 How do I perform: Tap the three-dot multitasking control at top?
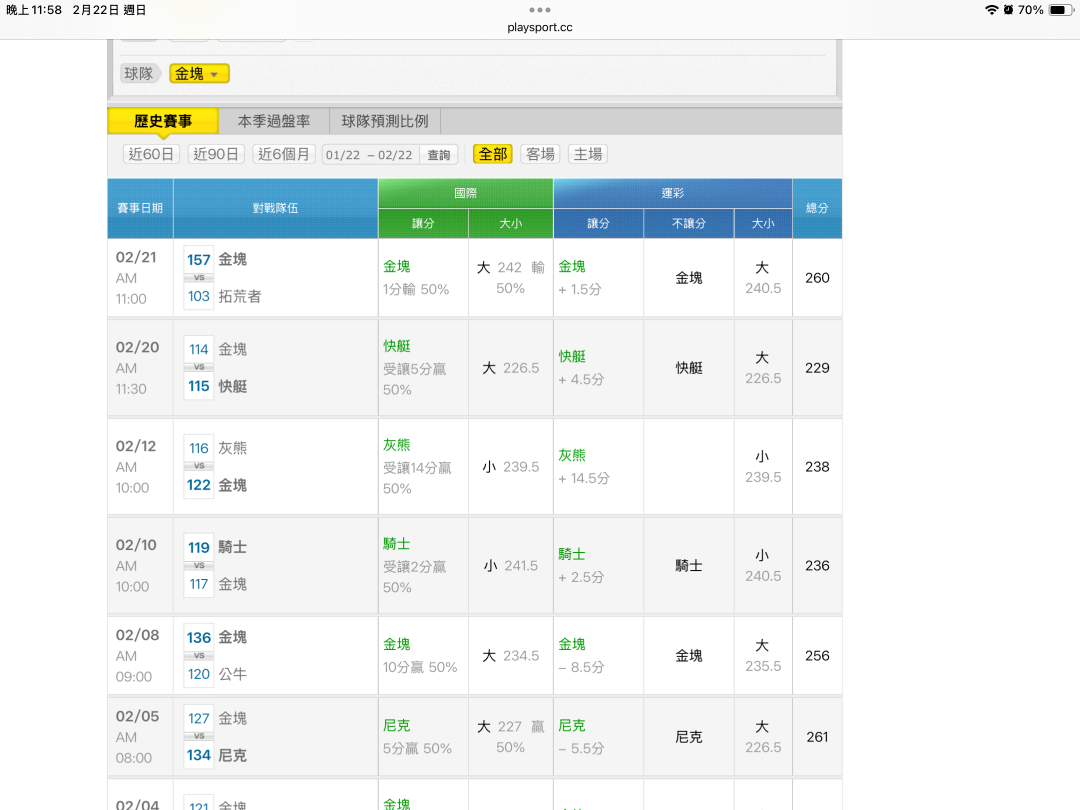pos(540,10)
